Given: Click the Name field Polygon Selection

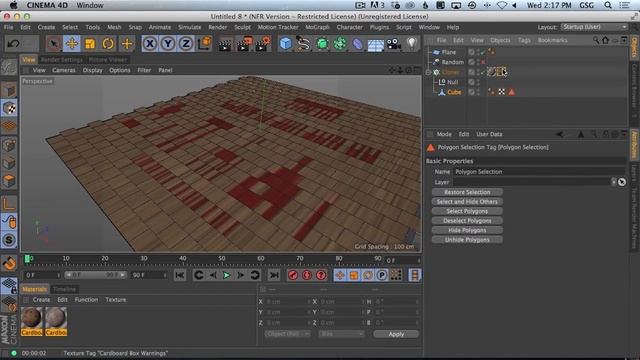Looking at the screenshot, I should pos(539,172).
